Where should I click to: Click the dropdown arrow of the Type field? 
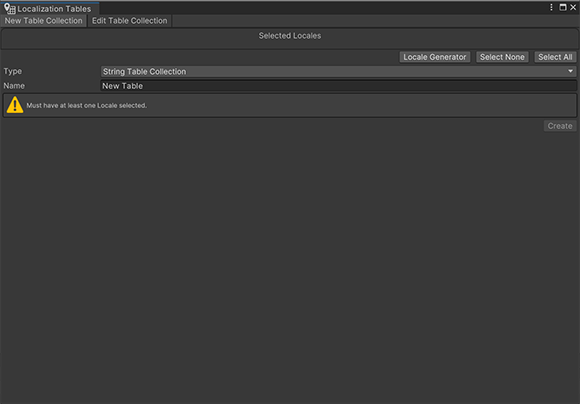coord(570,71)
